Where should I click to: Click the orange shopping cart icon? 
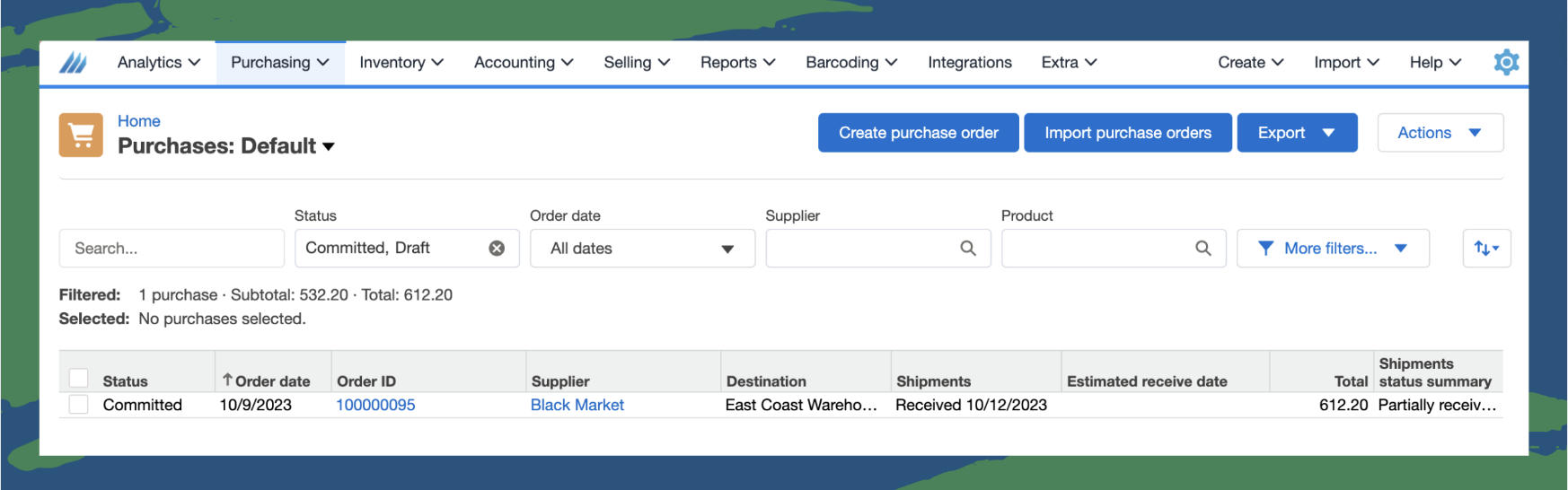click(81, 135)
